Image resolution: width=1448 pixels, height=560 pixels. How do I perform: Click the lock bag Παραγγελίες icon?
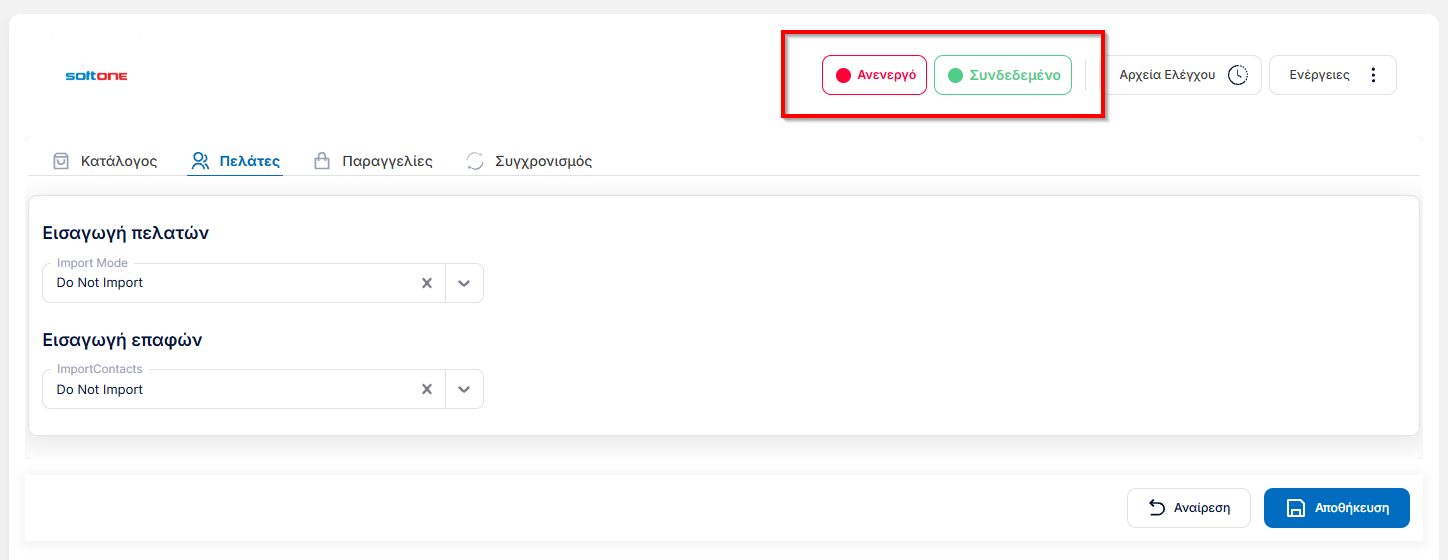pos(322,161)
